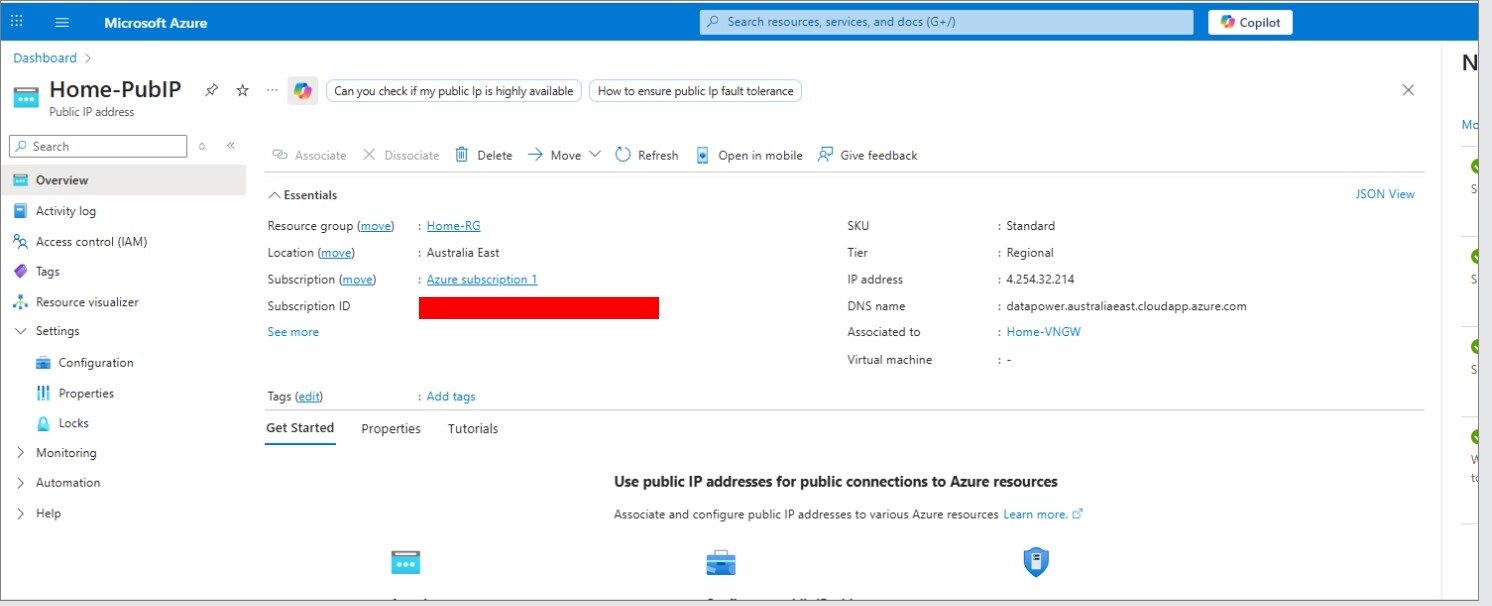Switch to the Tutorials tab
The image size is (1492, 606).
473,429
